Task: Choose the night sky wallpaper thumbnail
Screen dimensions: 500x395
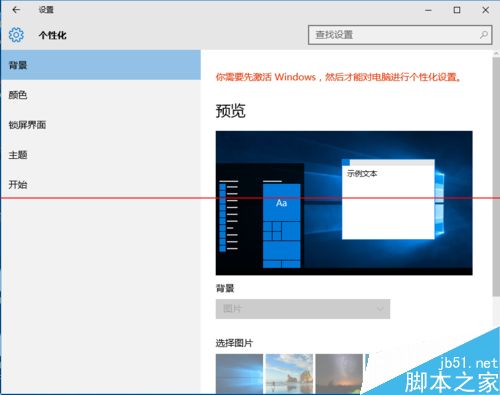Action: pyautogui.click(x=339, y=374)
